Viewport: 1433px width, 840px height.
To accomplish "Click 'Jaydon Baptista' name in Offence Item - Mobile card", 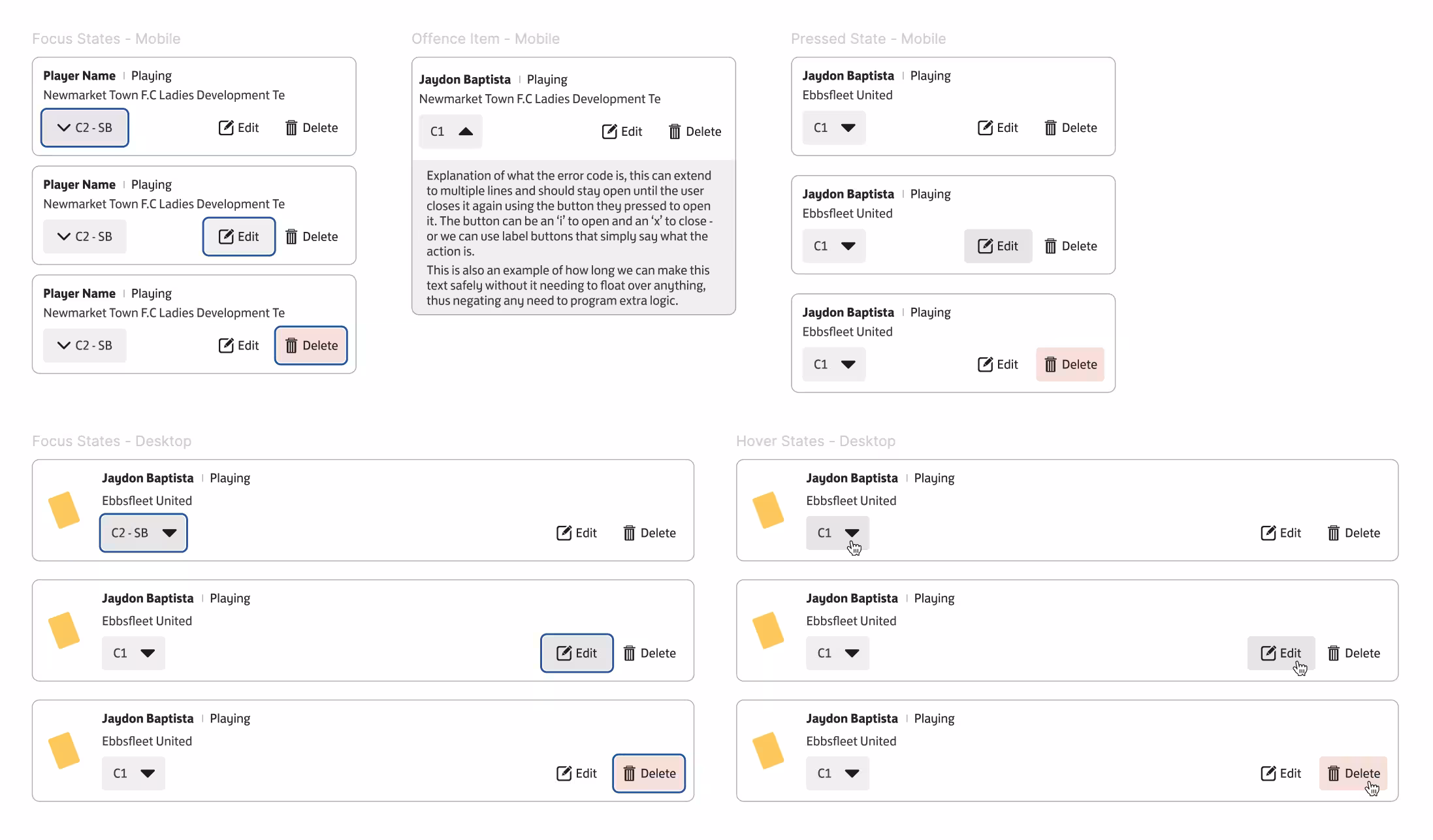I will 464,80.
